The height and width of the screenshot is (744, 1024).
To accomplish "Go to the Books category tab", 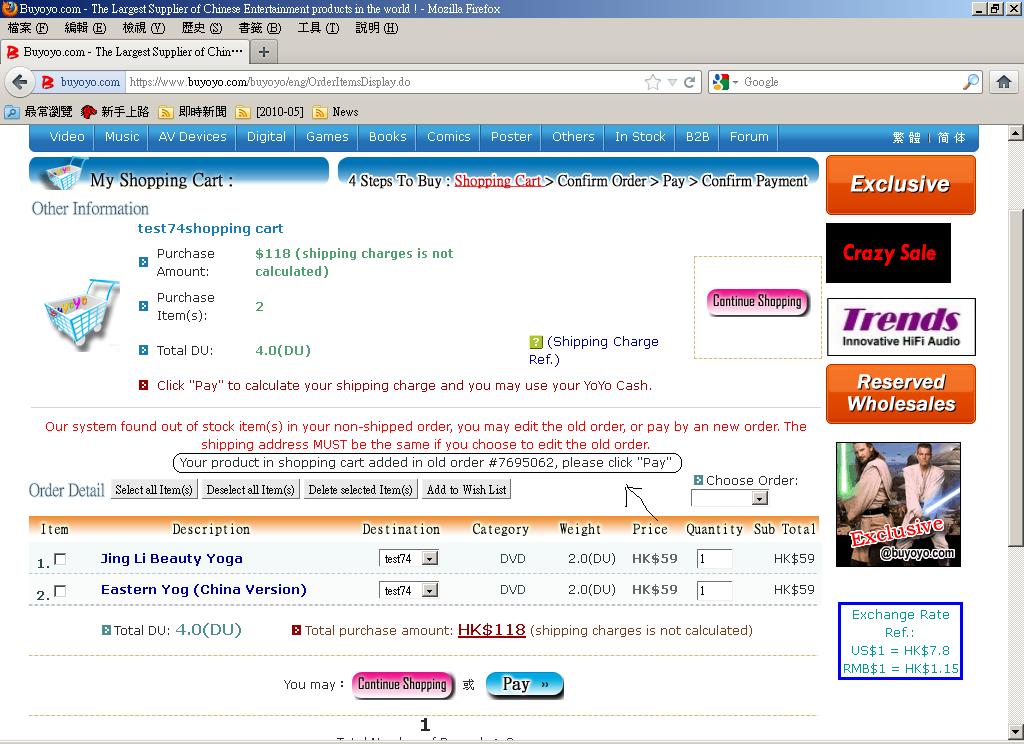I will pos(387,137).
